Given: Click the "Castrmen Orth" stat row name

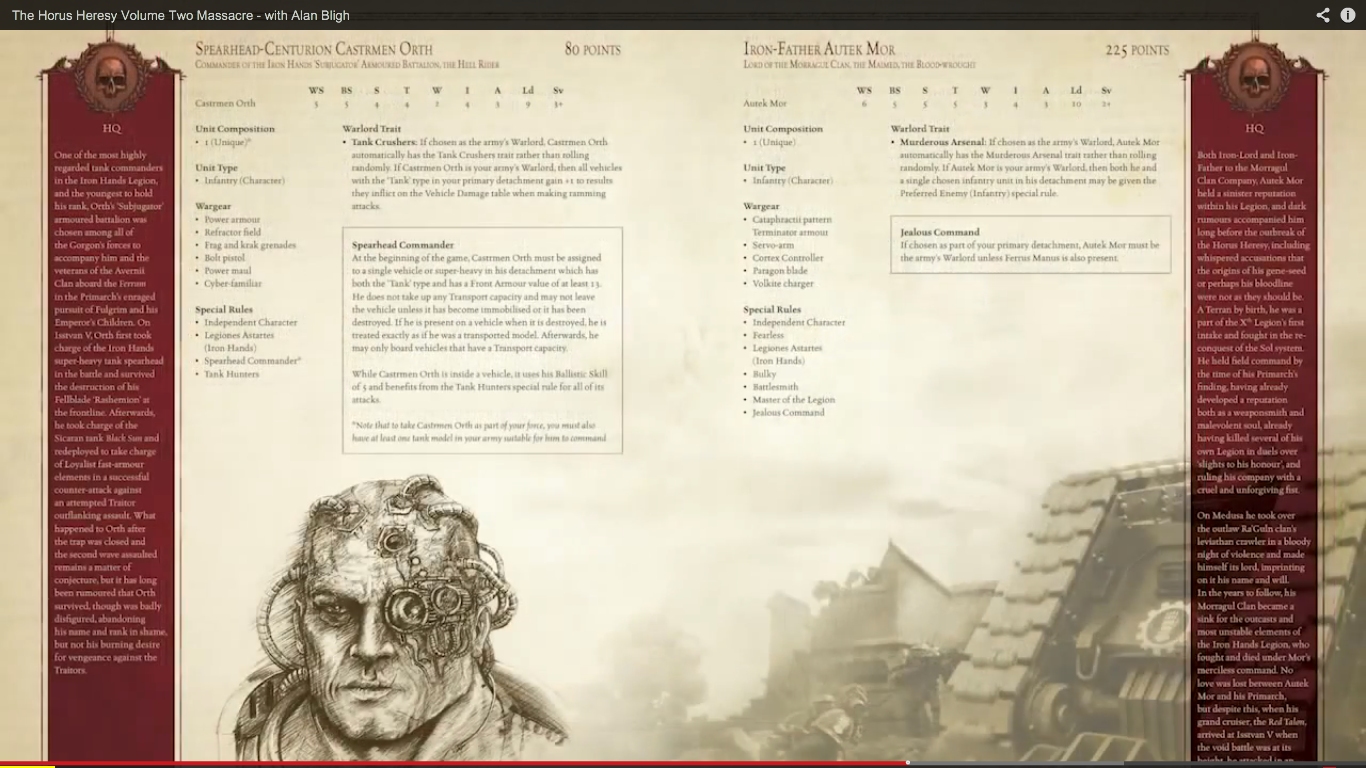Looking at the screenshot, I should pyautogui.click(x=225, y=103).
